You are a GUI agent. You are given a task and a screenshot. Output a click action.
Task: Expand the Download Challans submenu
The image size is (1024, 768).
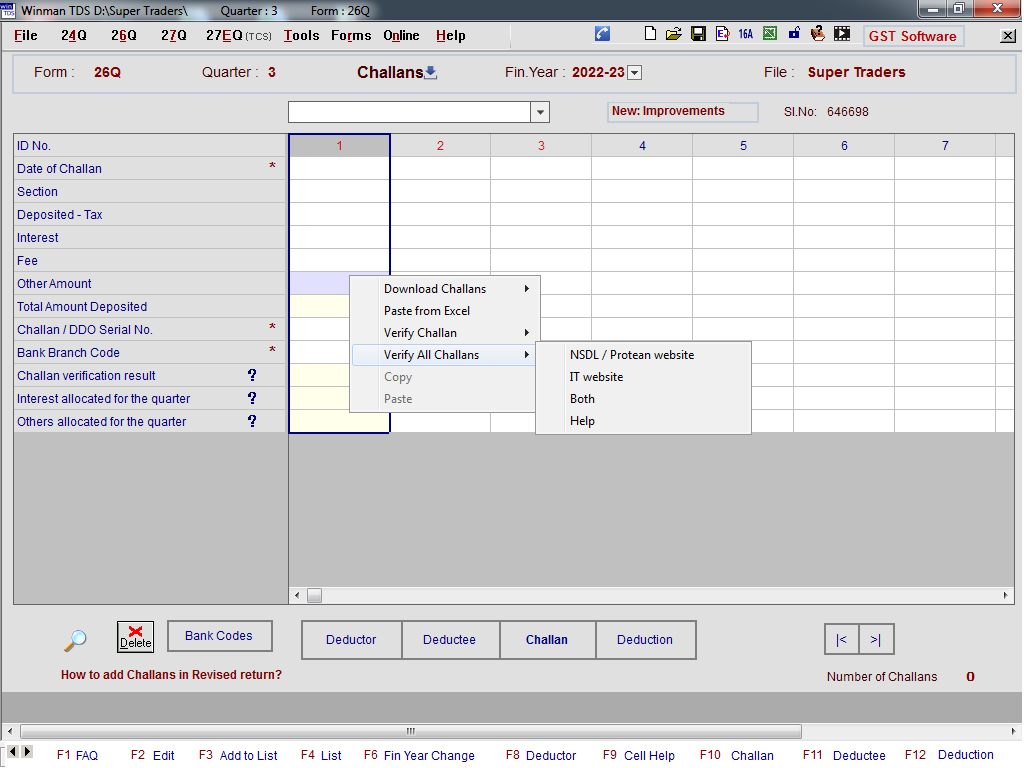click(444, 289)
